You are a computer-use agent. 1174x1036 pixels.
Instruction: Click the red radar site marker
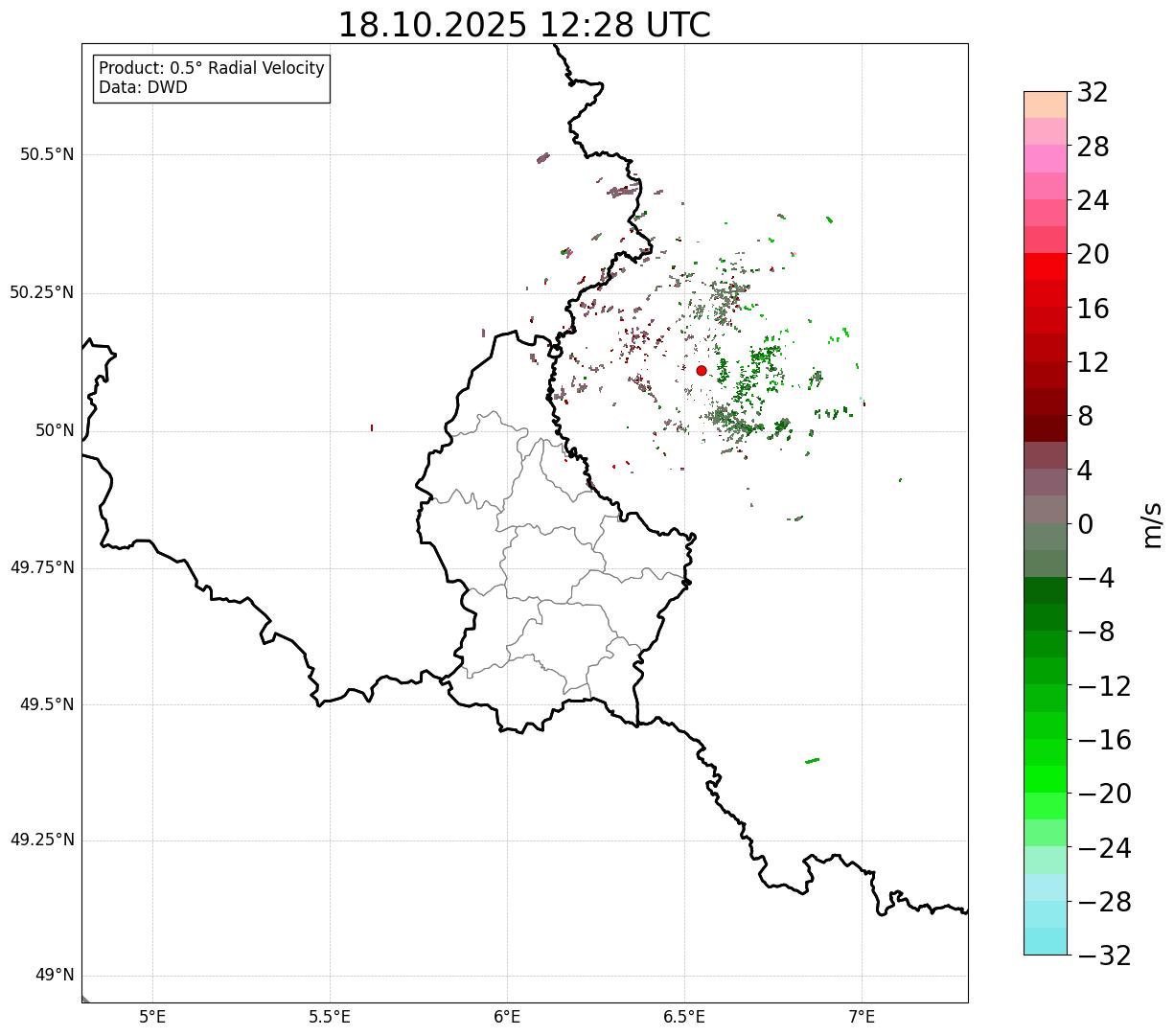(x=702, y=370)
